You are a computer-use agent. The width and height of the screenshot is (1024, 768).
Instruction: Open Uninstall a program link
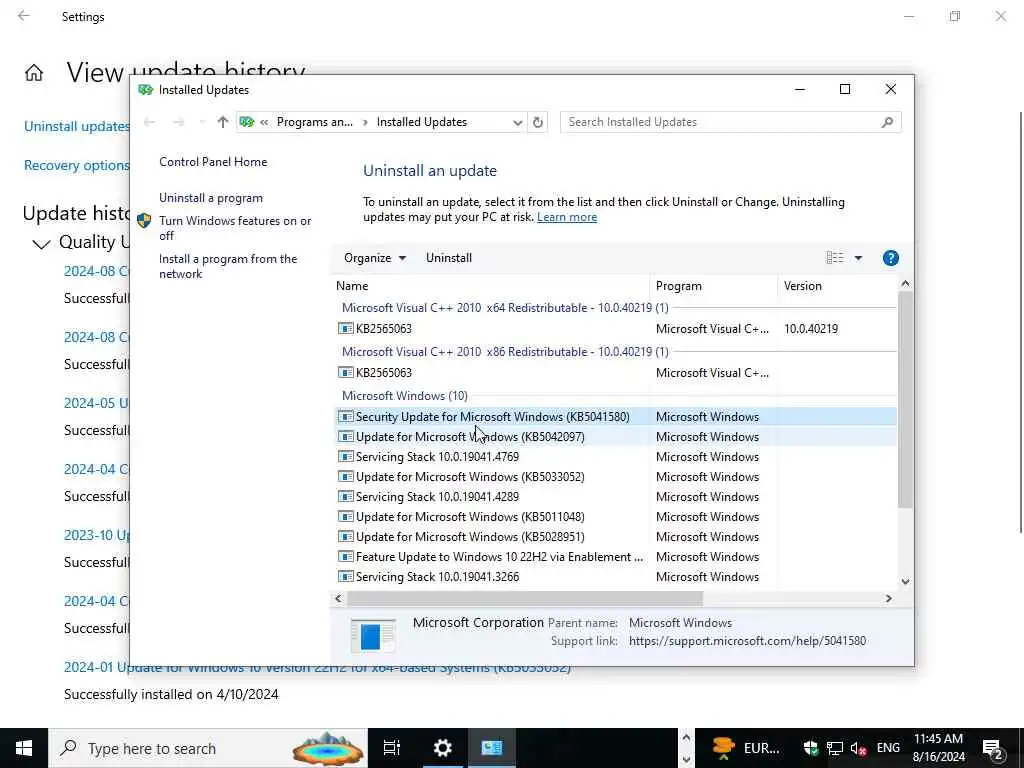pyautogui.click(x=211, y=198)
